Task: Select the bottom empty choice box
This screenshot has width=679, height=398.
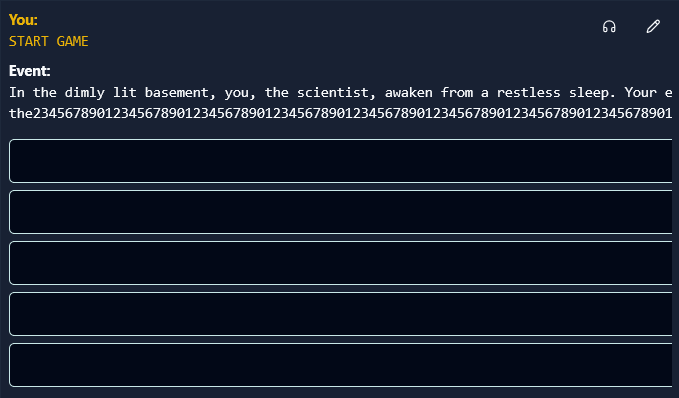Action: click(x=340, y=365)
